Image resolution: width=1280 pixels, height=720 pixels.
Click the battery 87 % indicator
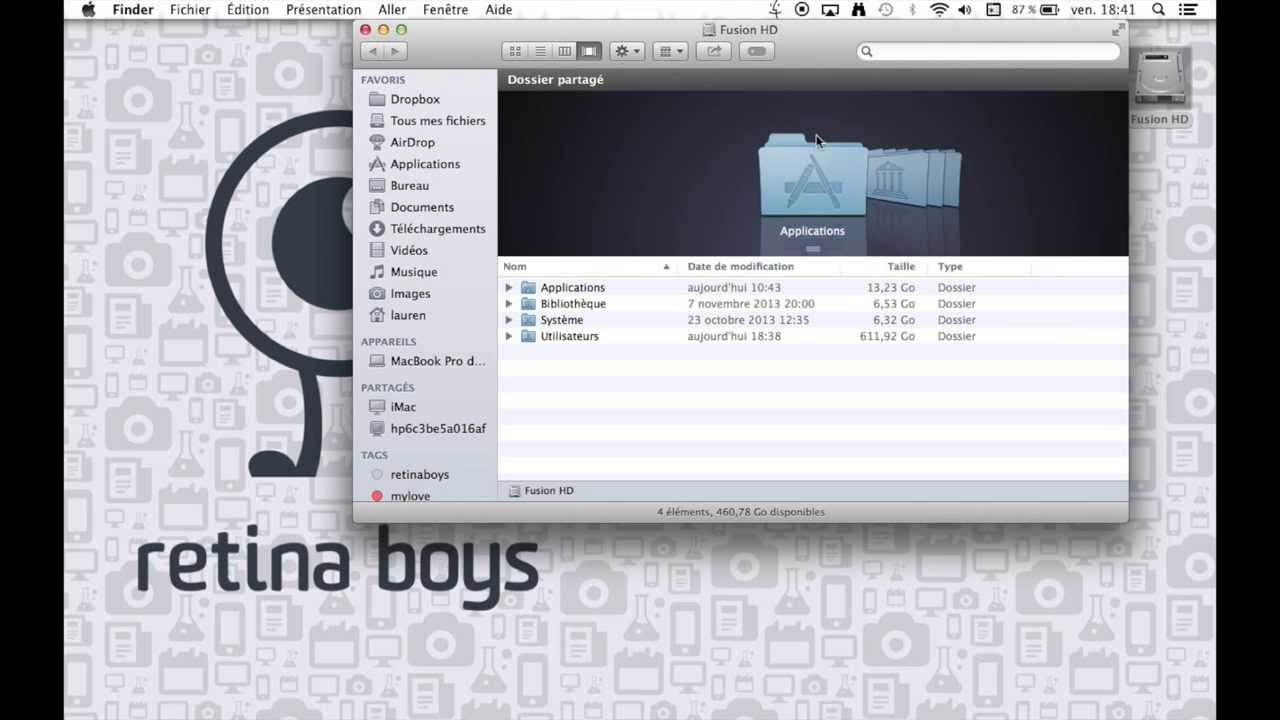pyautogui.click(x=1034, y=10)
